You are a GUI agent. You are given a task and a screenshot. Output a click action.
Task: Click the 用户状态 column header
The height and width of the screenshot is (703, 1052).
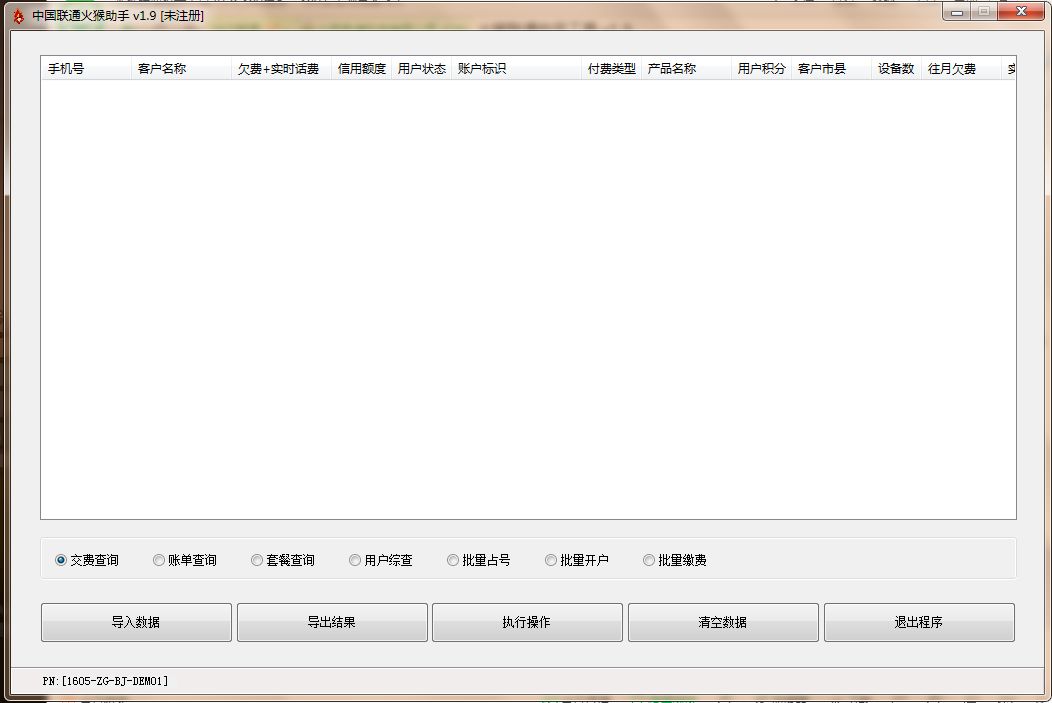tap(421, 68)
